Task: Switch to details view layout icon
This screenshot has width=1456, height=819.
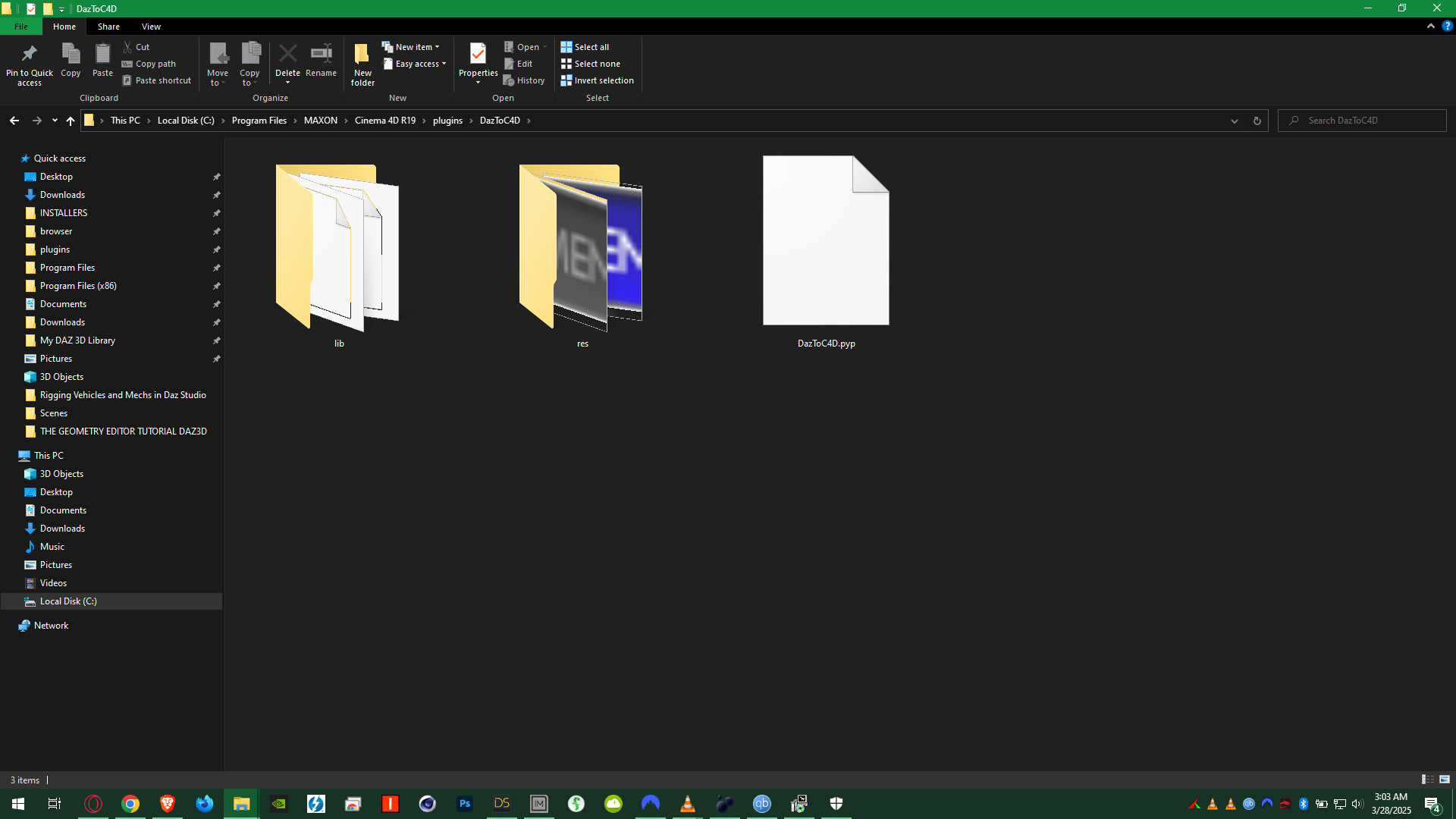Action: click(1427, 780)
